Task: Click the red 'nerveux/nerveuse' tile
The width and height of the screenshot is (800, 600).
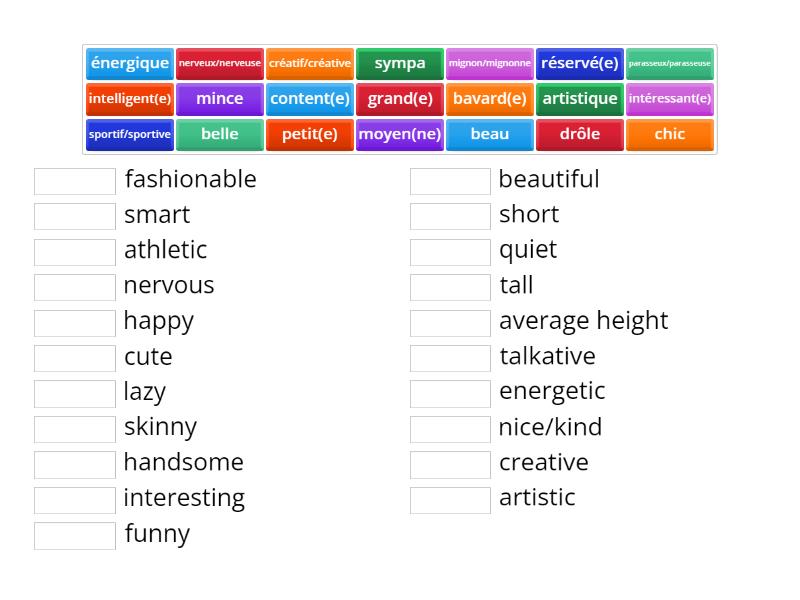Action: pos(220,64)
